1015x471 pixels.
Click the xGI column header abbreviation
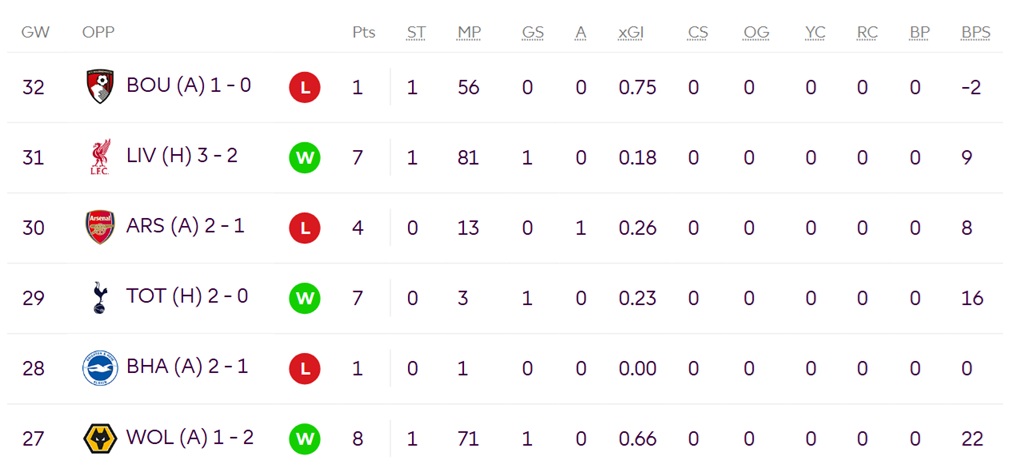click(x=630, y=33)
